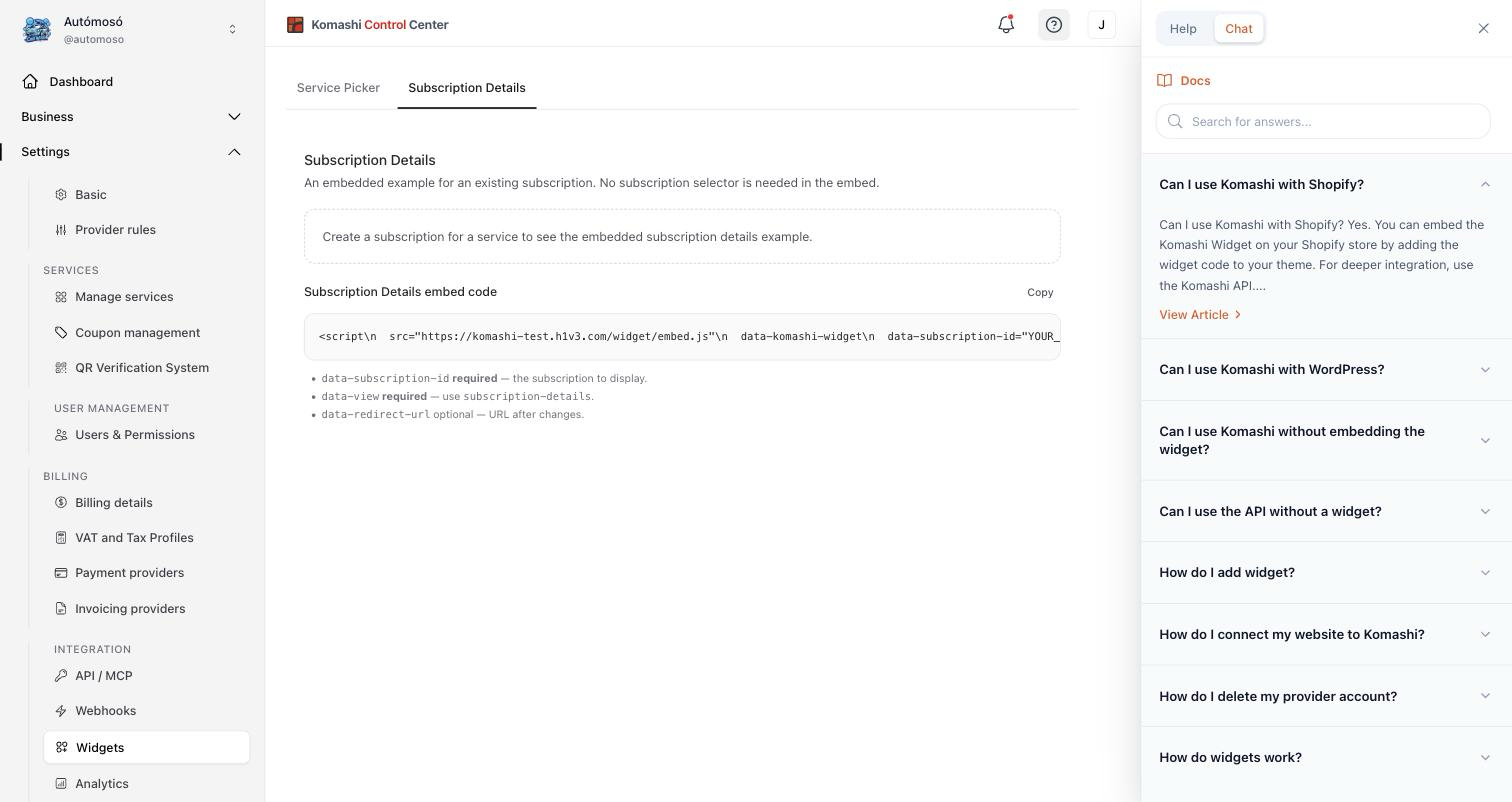The width and height of the screenshot is (1512, 802).
Task: Click the Docs book icon
Action: [x=1165, y=81]
